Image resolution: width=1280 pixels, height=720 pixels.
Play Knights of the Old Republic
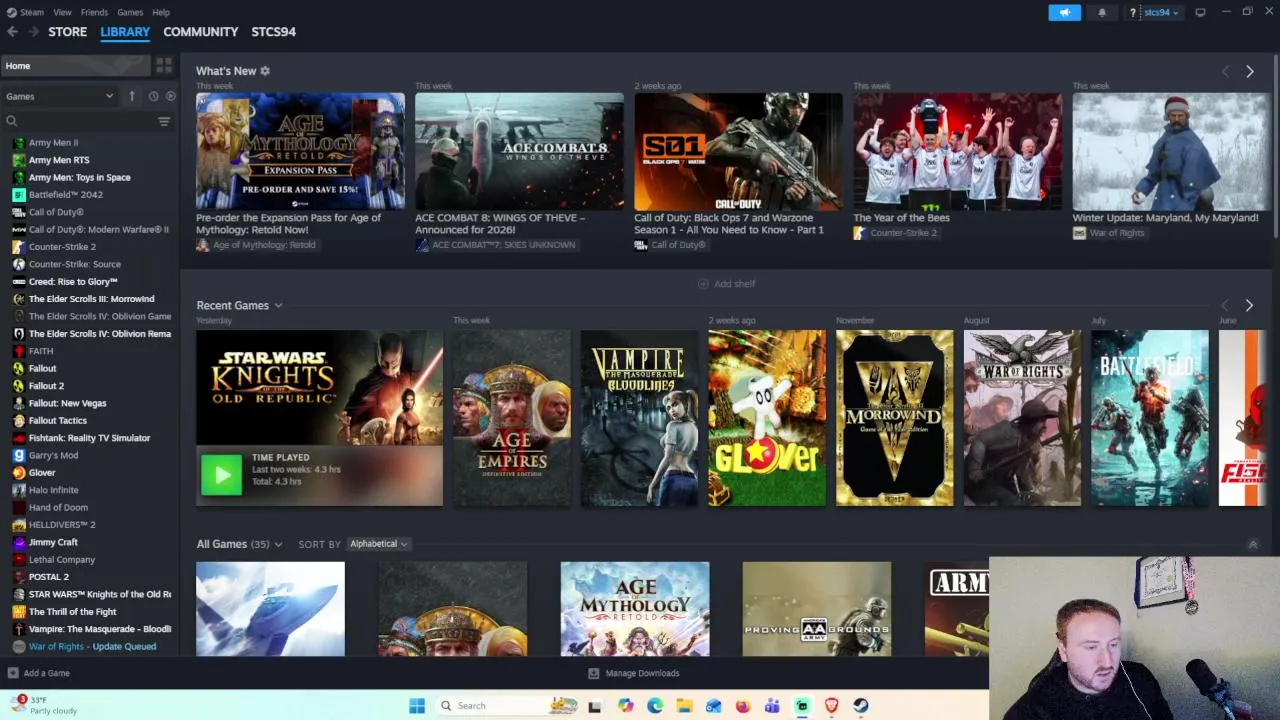click(221, 474)
